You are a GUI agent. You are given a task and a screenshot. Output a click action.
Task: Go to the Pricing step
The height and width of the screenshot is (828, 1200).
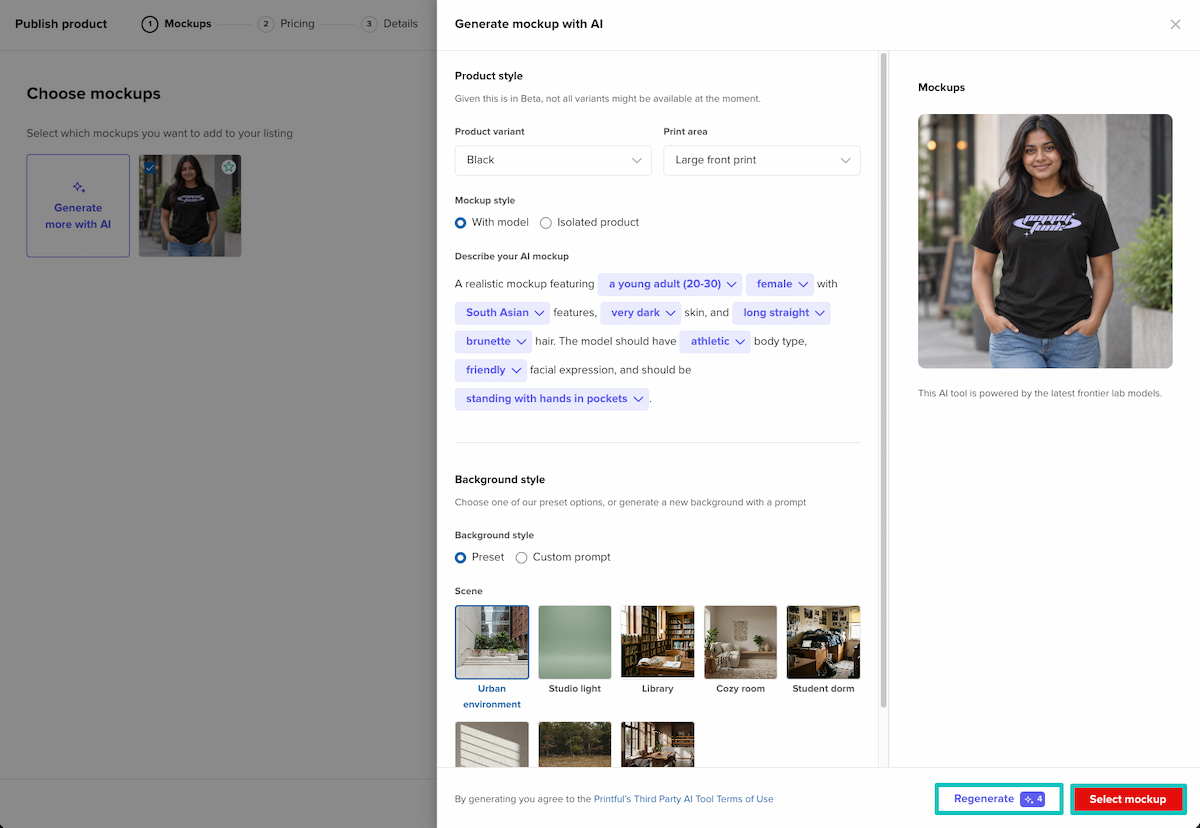point(286,24)
